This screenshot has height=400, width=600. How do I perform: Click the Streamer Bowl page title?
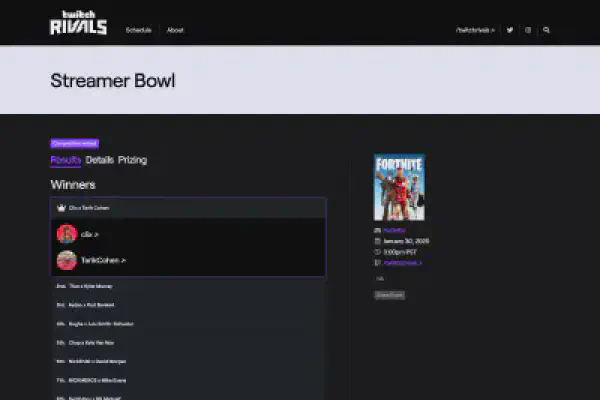coord(113,80)
